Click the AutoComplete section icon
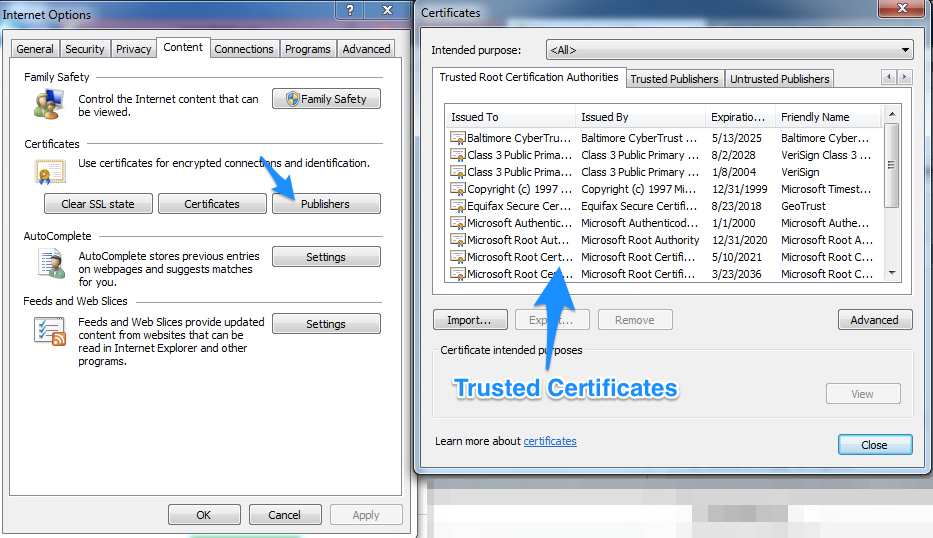Screen dimensions: 933x538 point(51,263)
